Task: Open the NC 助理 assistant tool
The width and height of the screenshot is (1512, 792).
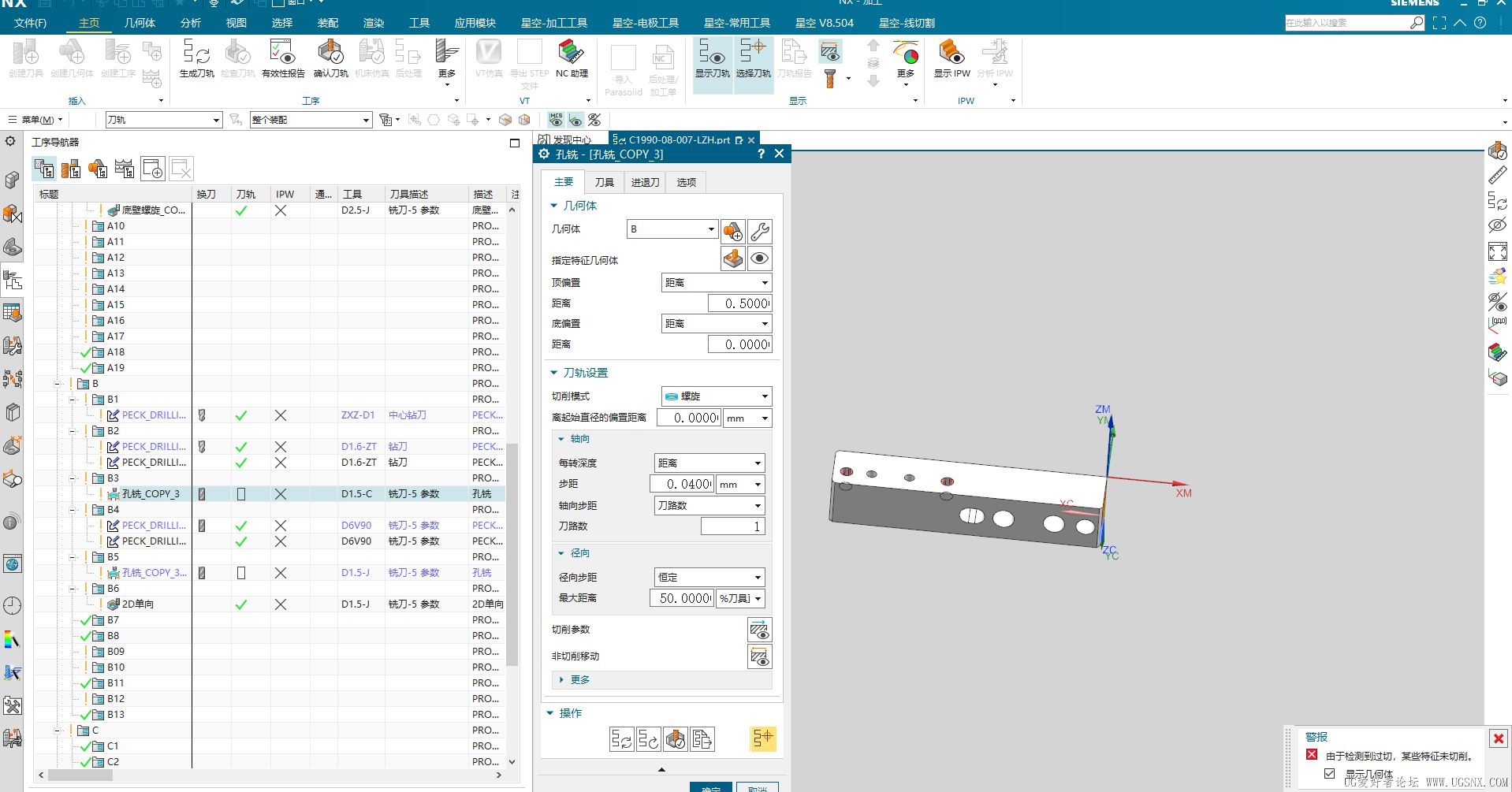Action: pyautogui.click(x=572, y=59)
